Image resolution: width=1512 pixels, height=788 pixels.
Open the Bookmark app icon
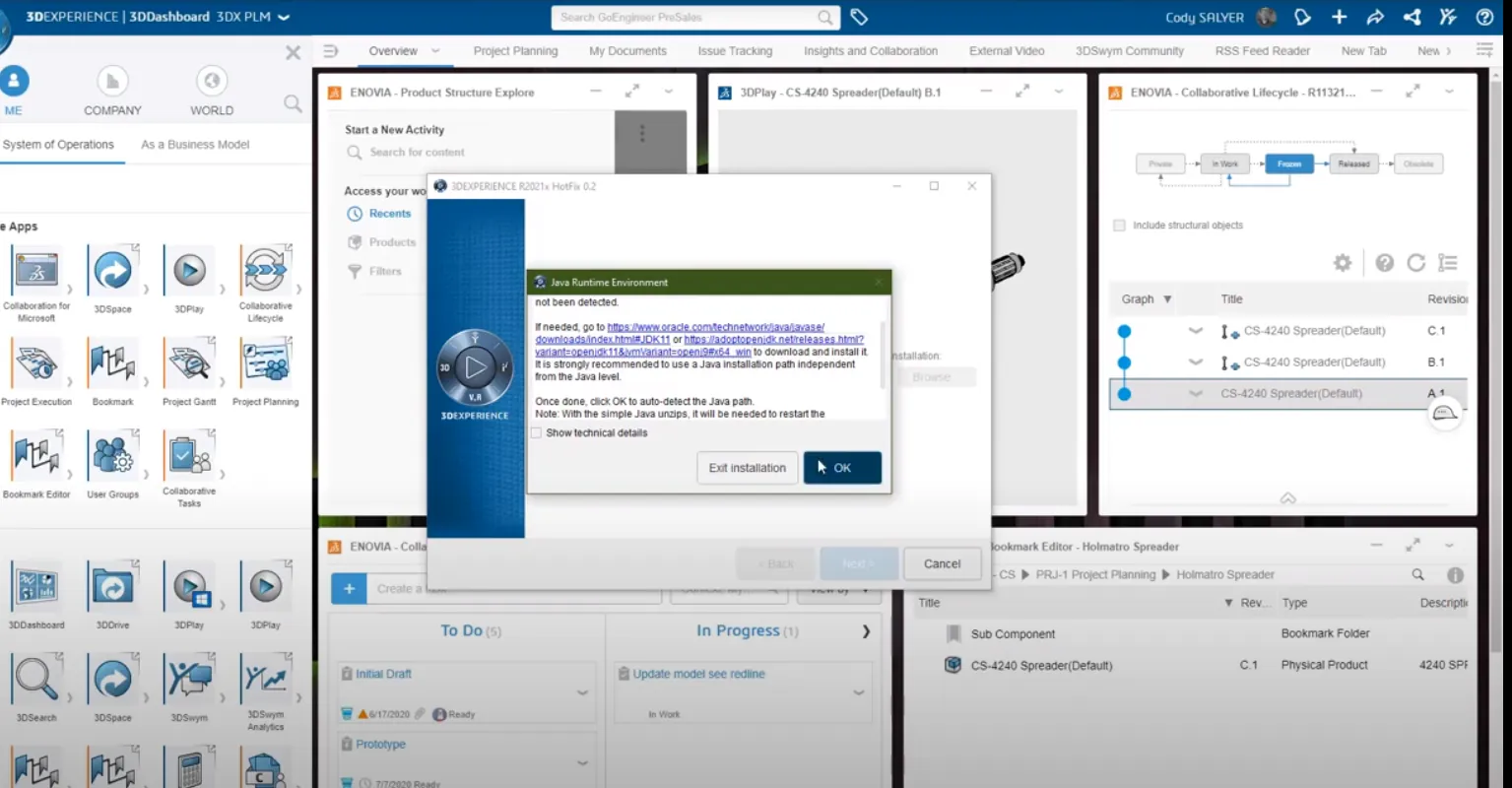(112, 363)
